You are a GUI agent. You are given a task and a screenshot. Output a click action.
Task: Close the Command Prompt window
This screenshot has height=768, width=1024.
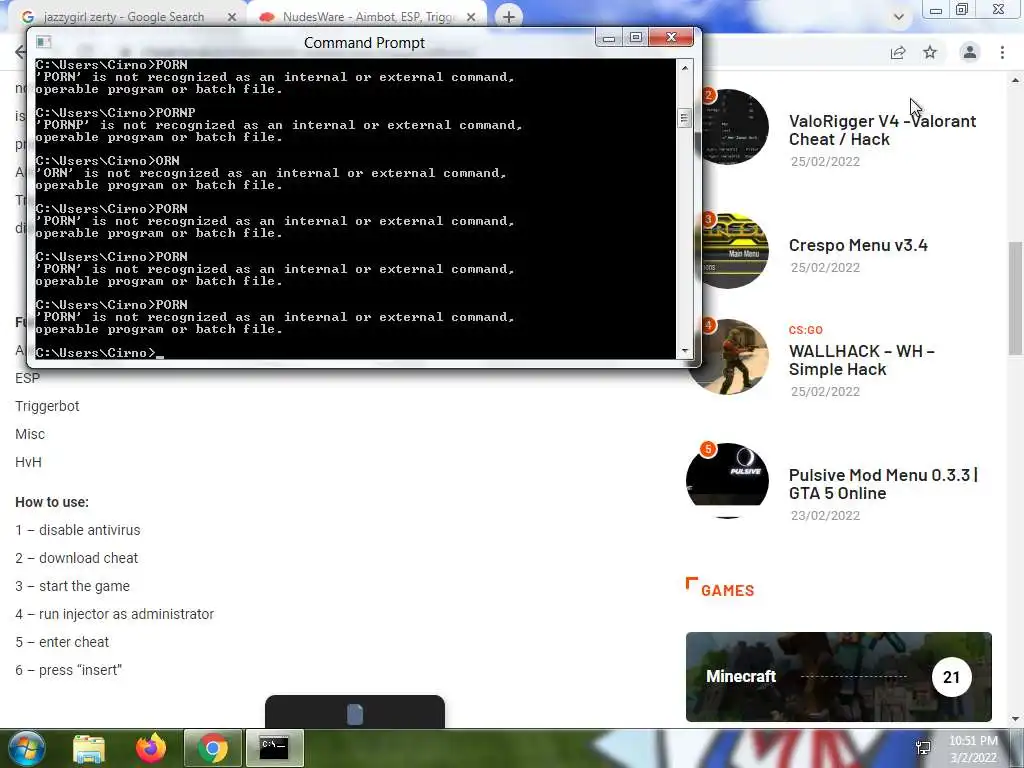[x=671, y=38]
